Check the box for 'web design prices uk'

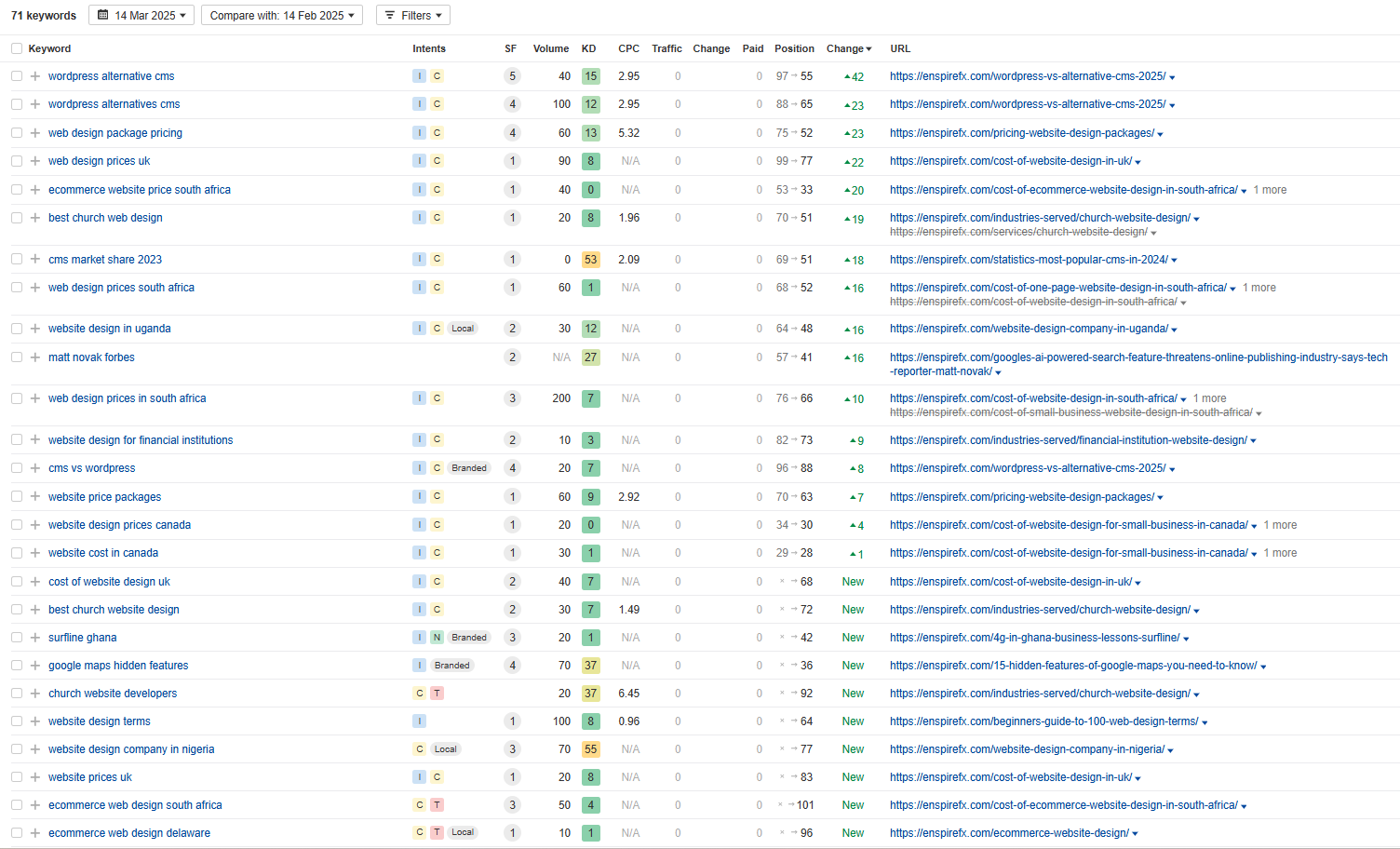(17, 161)
